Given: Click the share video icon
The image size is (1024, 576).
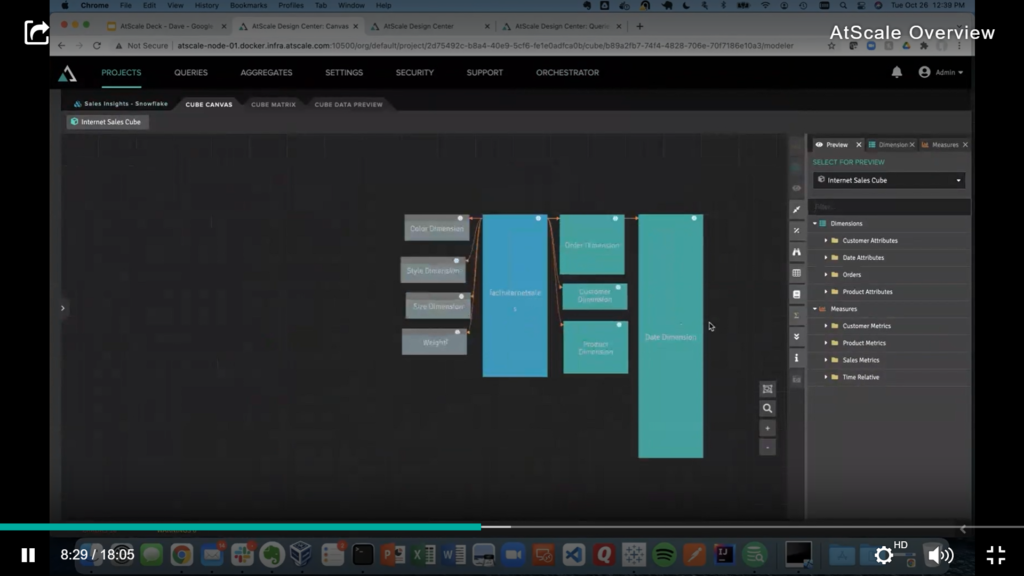Looking at the screenshot, I should (x=37, y=32).
